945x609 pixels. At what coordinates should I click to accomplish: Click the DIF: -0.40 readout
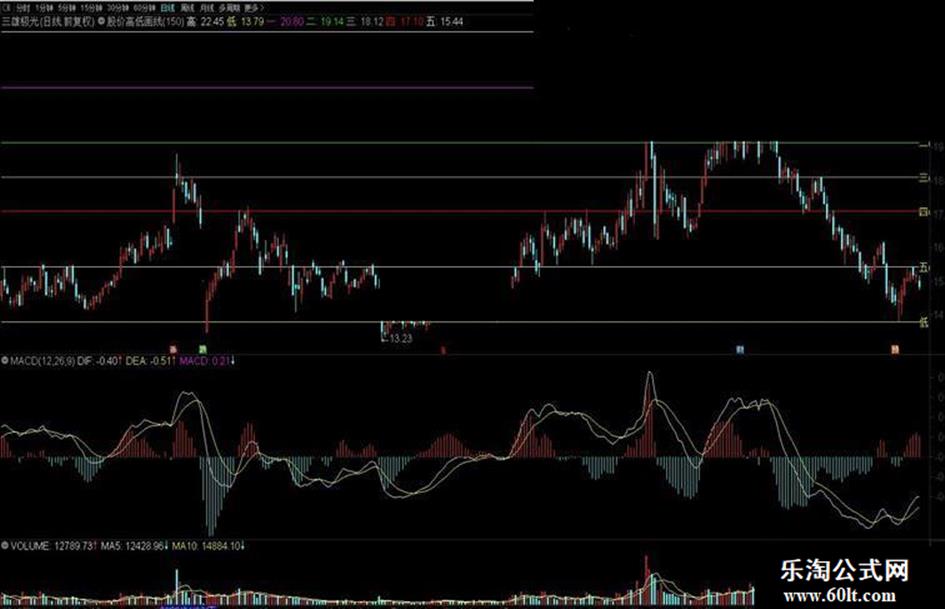pyautogui.click(x=99, y=361)
